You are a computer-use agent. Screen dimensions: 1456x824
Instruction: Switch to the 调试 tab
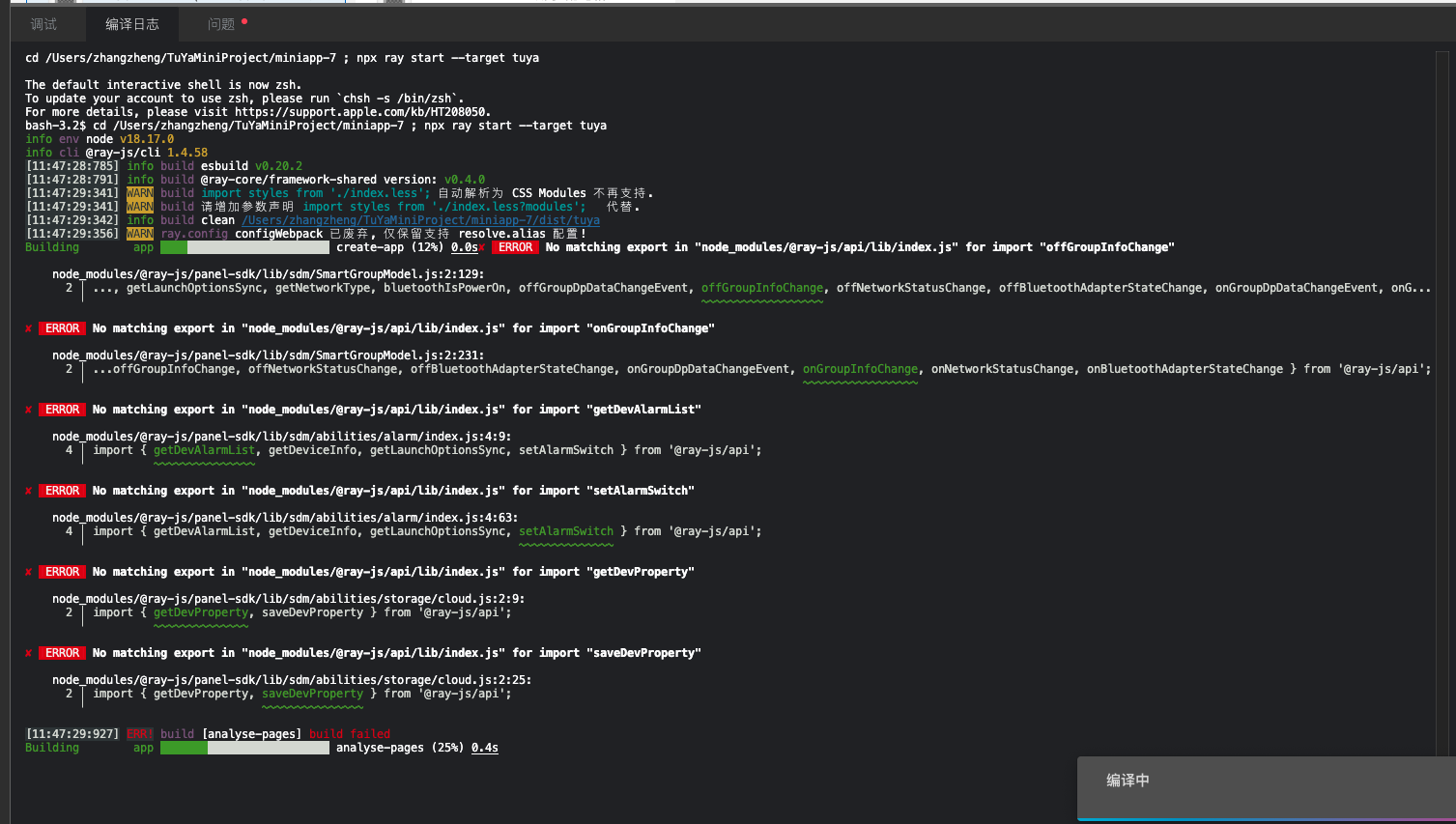(43, 24)
